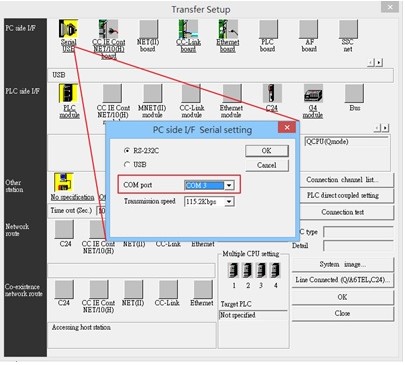The image size is (405, 365).
Task: Select the NET(II) board icon
Action: pos(148,29)
